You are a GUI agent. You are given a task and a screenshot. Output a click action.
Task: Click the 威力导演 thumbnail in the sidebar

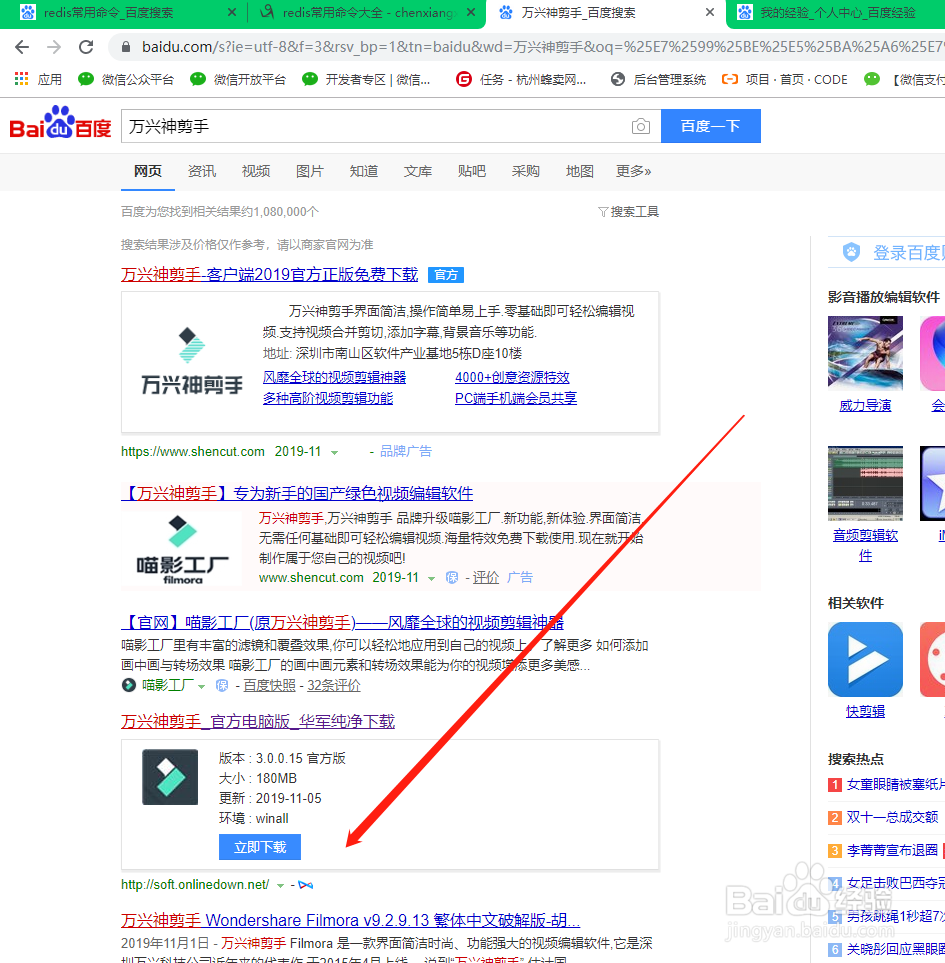[x=864, y=353]
